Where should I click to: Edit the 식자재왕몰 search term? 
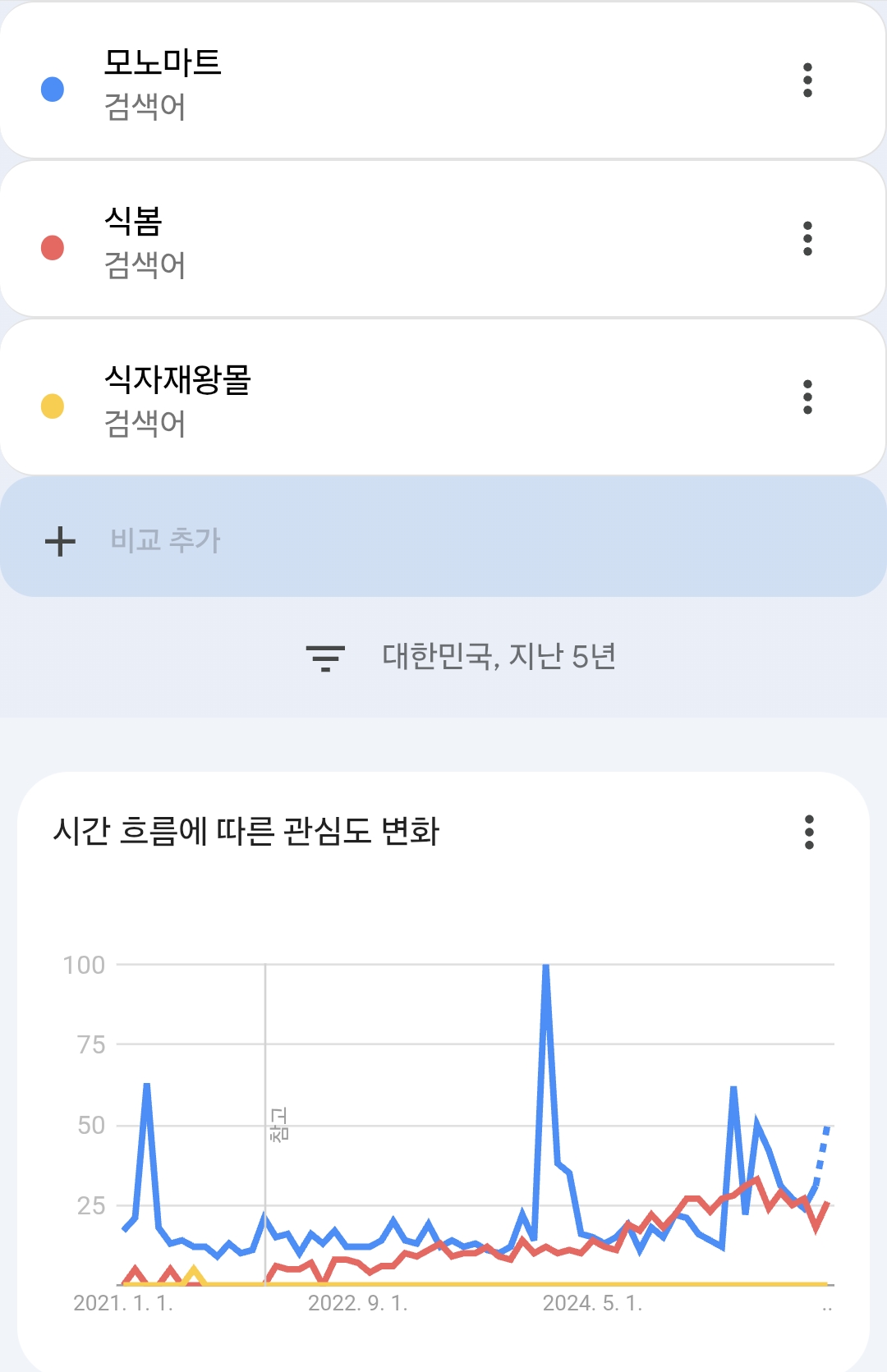pyautogui.click(x=177, y=380)
